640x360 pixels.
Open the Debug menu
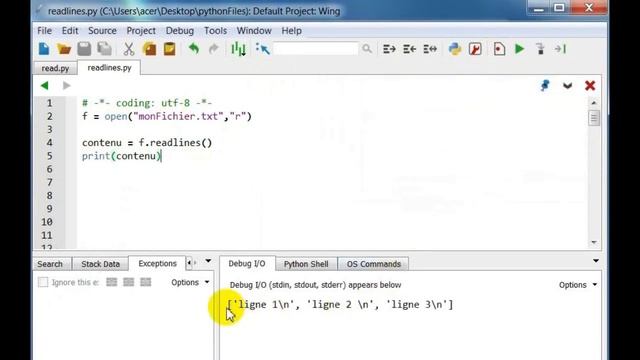180,31
